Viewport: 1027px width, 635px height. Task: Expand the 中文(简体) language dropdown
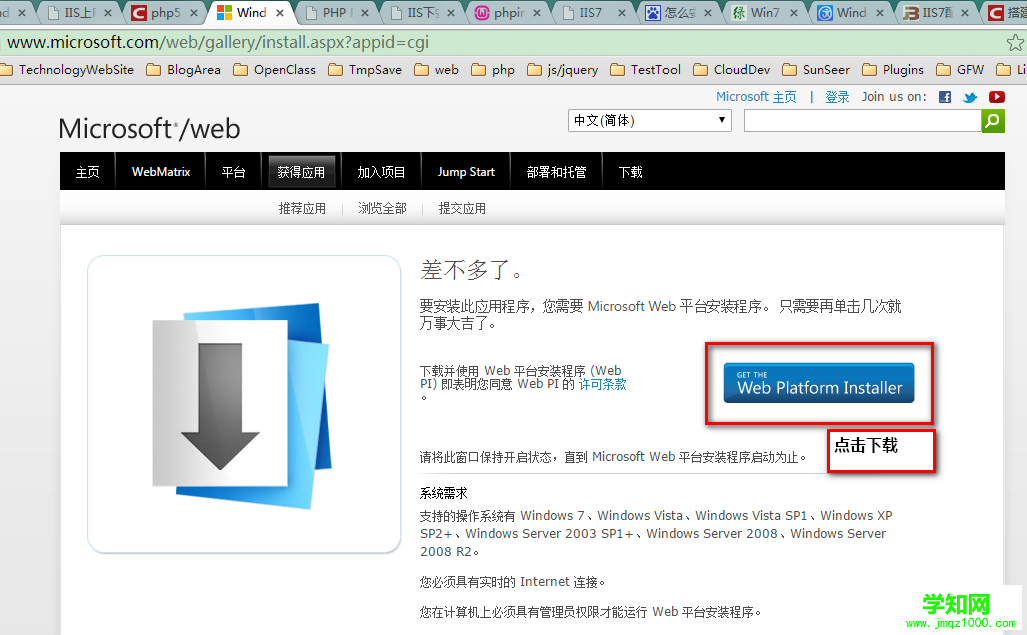point(650,120)
